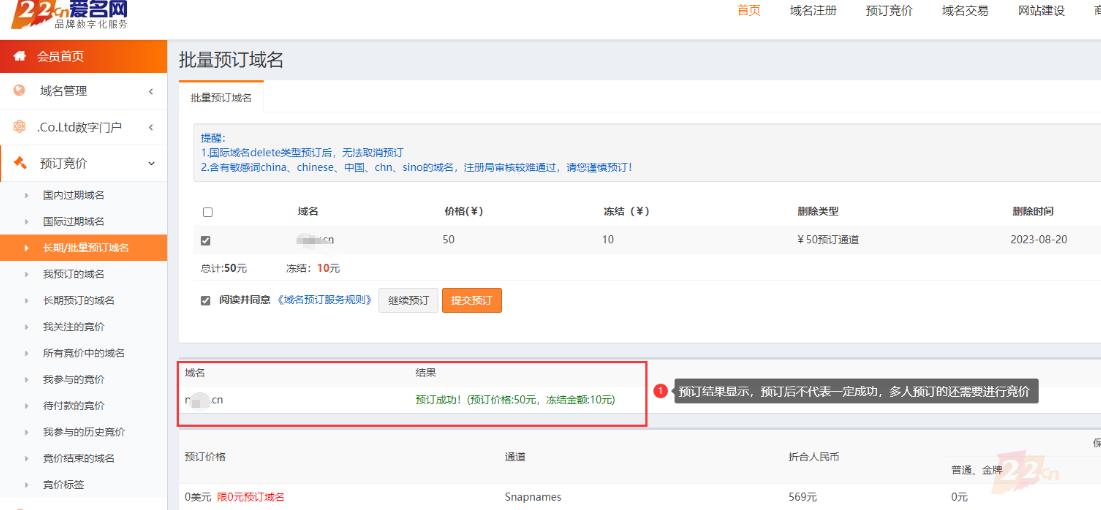Click the gear icon beside .Co.Ltd数字门户
Screen dimensions: 1101x510
tap(19, 127)
